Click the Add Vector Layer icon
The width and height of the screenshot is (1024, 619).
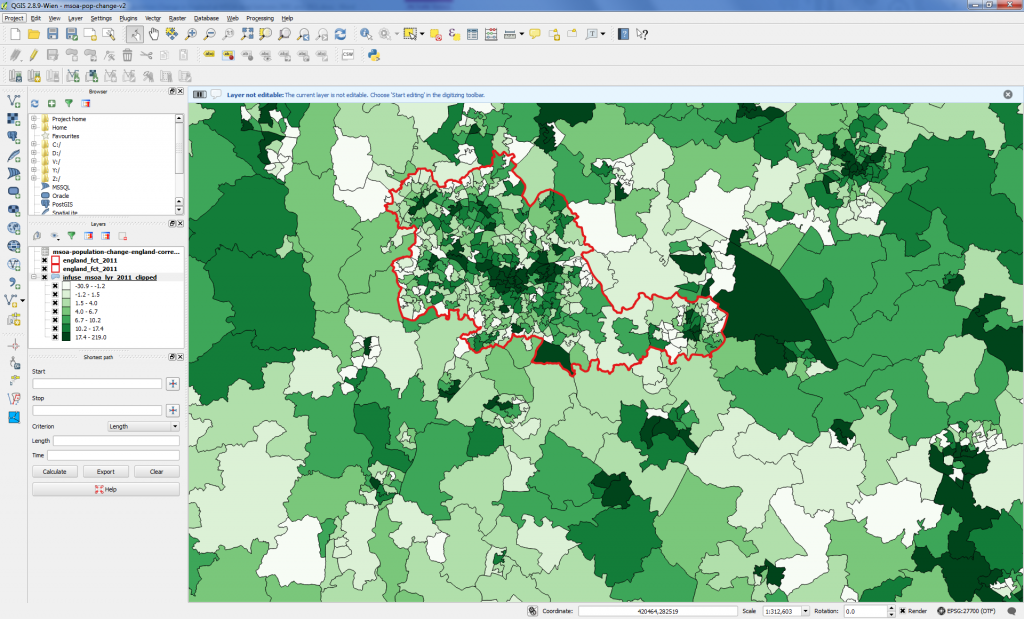point(14,101)
